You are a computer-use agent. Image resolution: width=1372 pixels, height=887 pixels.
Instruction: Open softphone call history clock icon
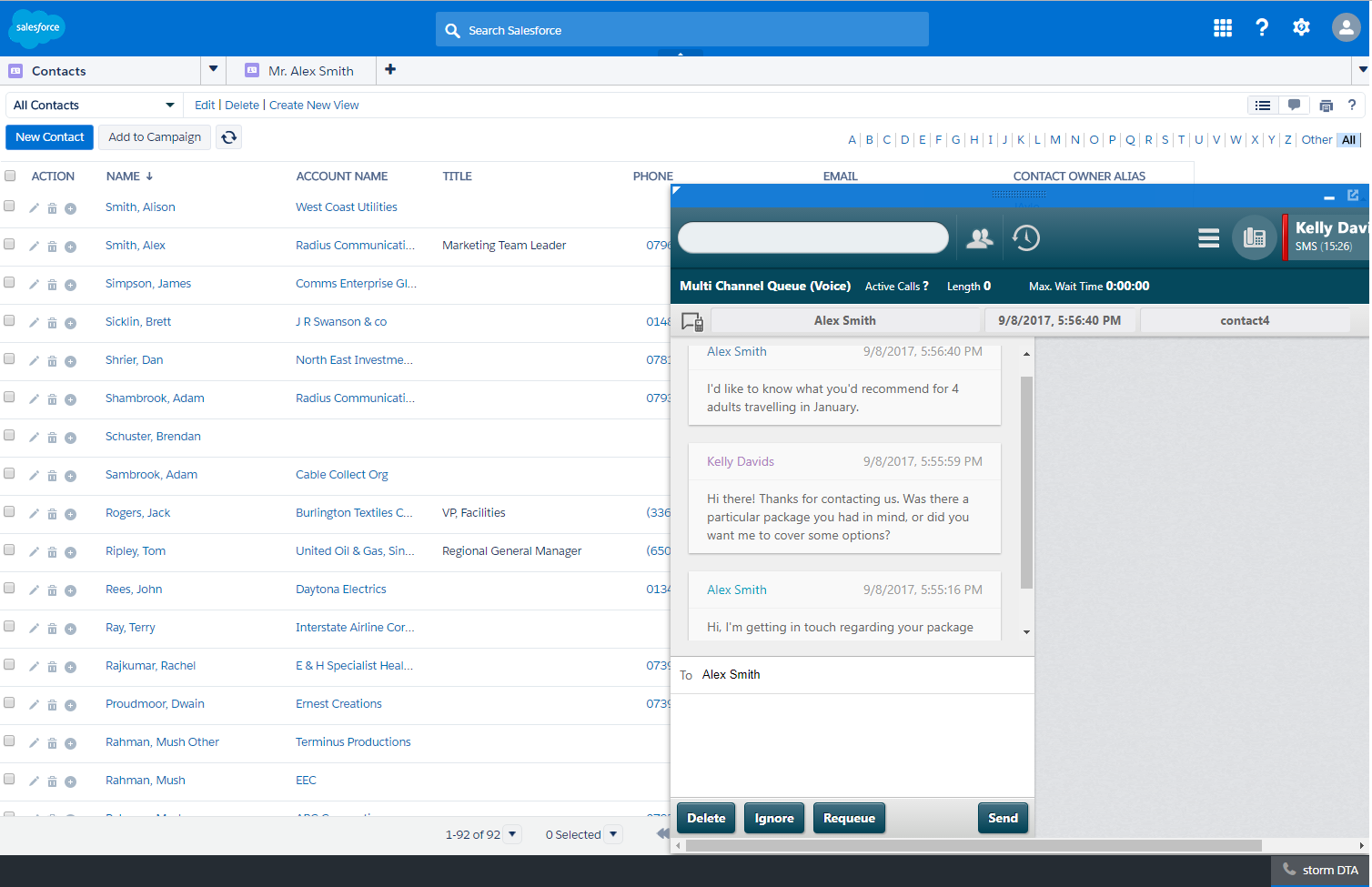(1026, 238)
